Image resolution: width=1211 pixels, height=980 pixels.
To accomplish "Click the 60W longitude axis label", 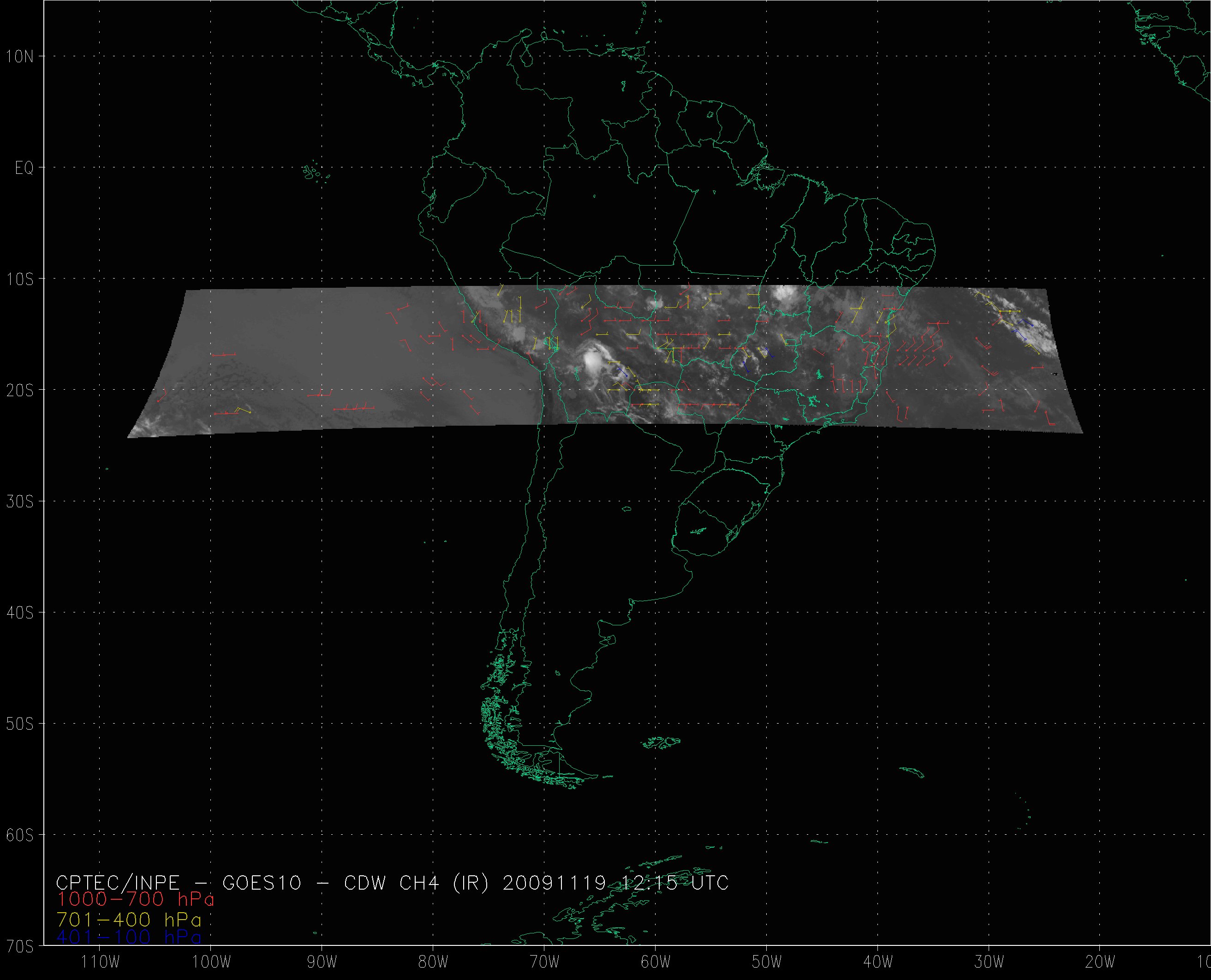I will 656,962.
